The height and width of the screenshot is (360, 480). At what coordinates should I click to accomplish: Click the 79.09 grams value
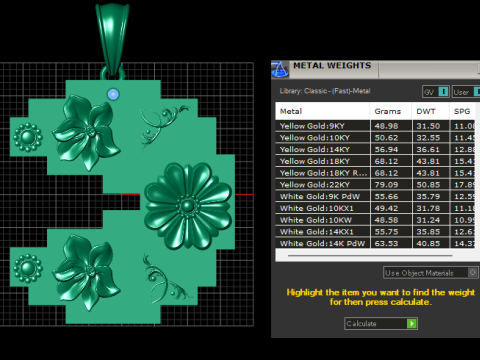[386, 185]
